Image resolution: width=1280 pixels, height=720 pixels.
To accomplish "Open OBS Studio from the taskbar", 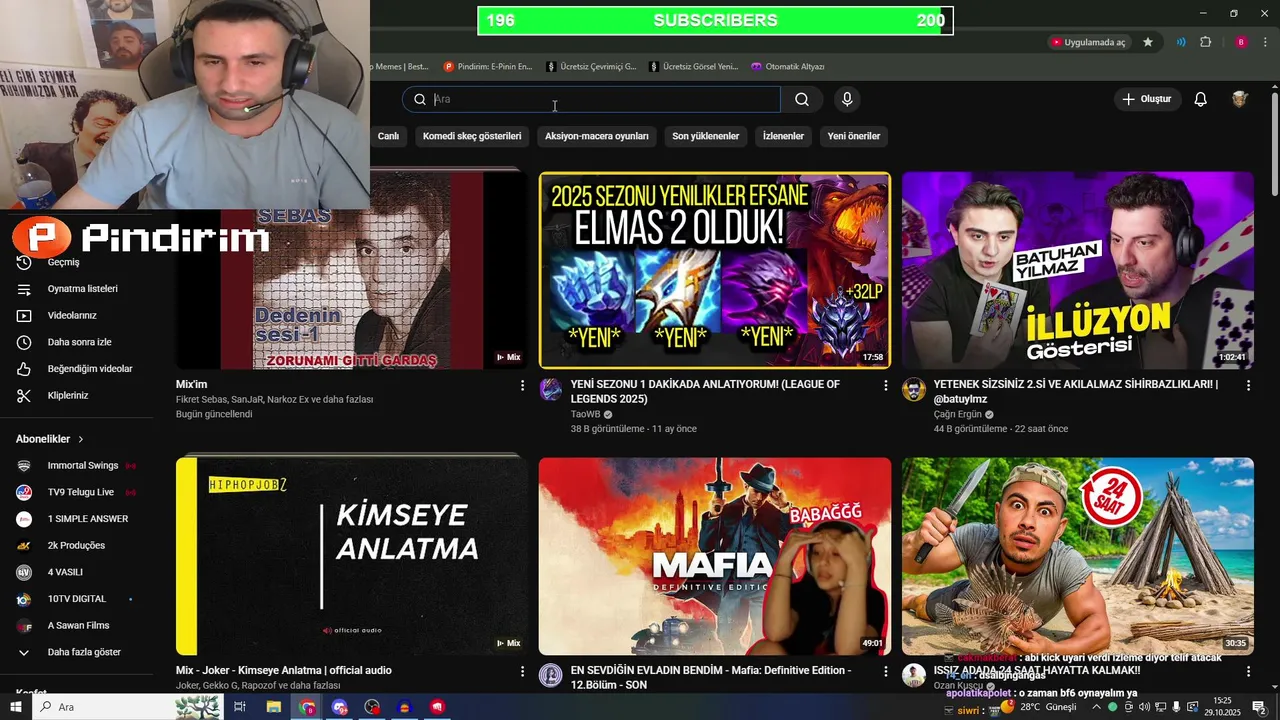I will click(x=372, y=707).
